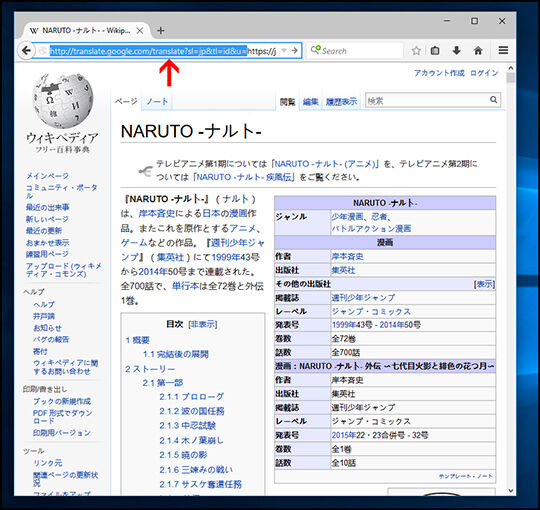This screenshot has width=540, height=510.
Task: Open the メインページ sidebar link
Action: click(47, 176)
